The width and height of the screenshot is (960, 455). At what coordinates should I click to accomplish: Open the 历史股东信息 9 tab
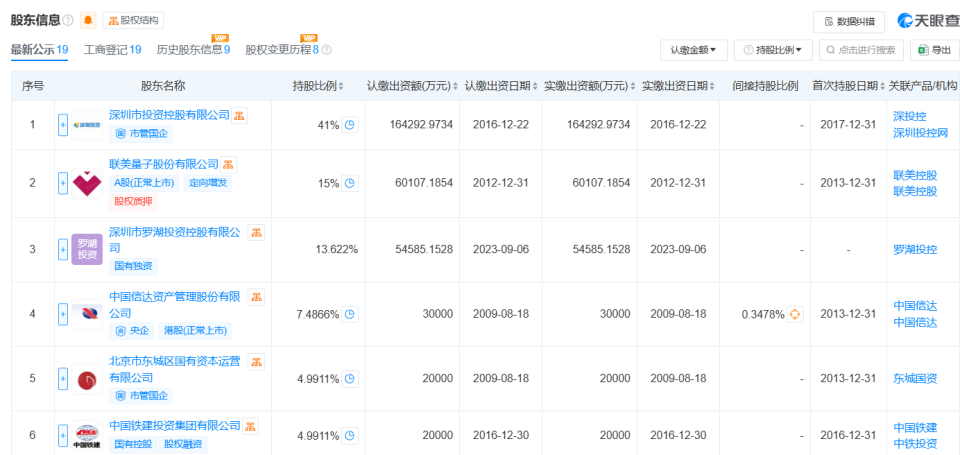point(193,50)
